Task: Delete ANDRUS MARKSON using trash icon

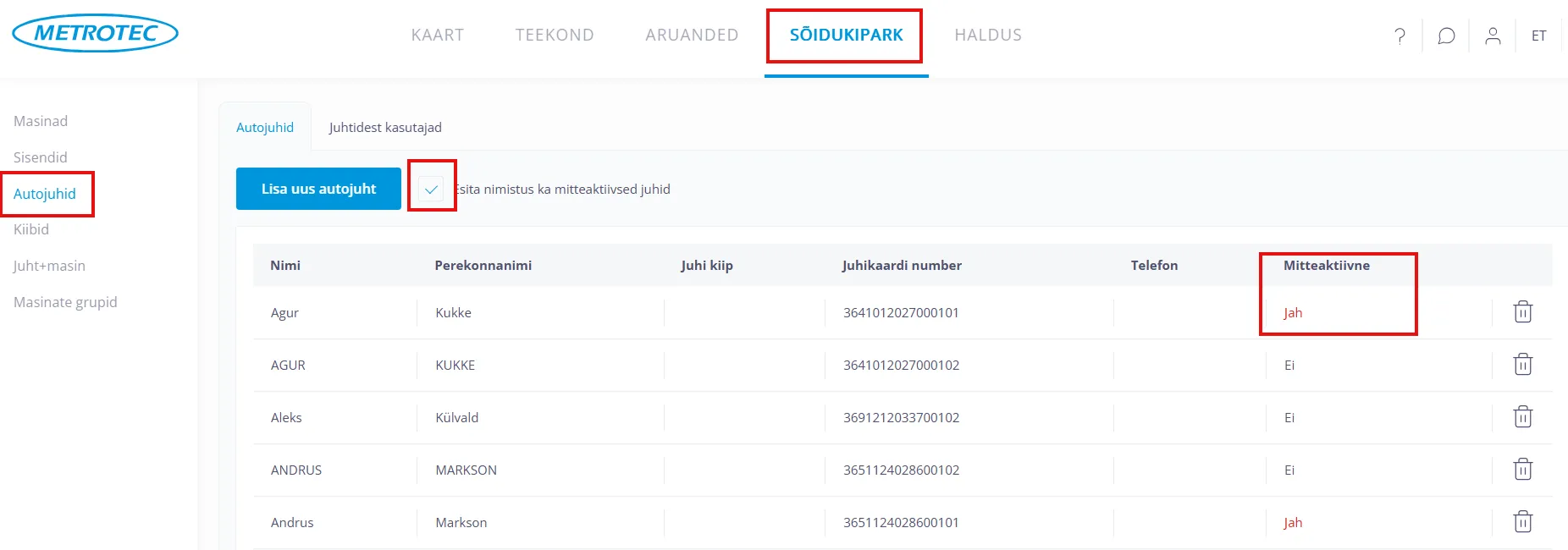Action: [1522, 470]
